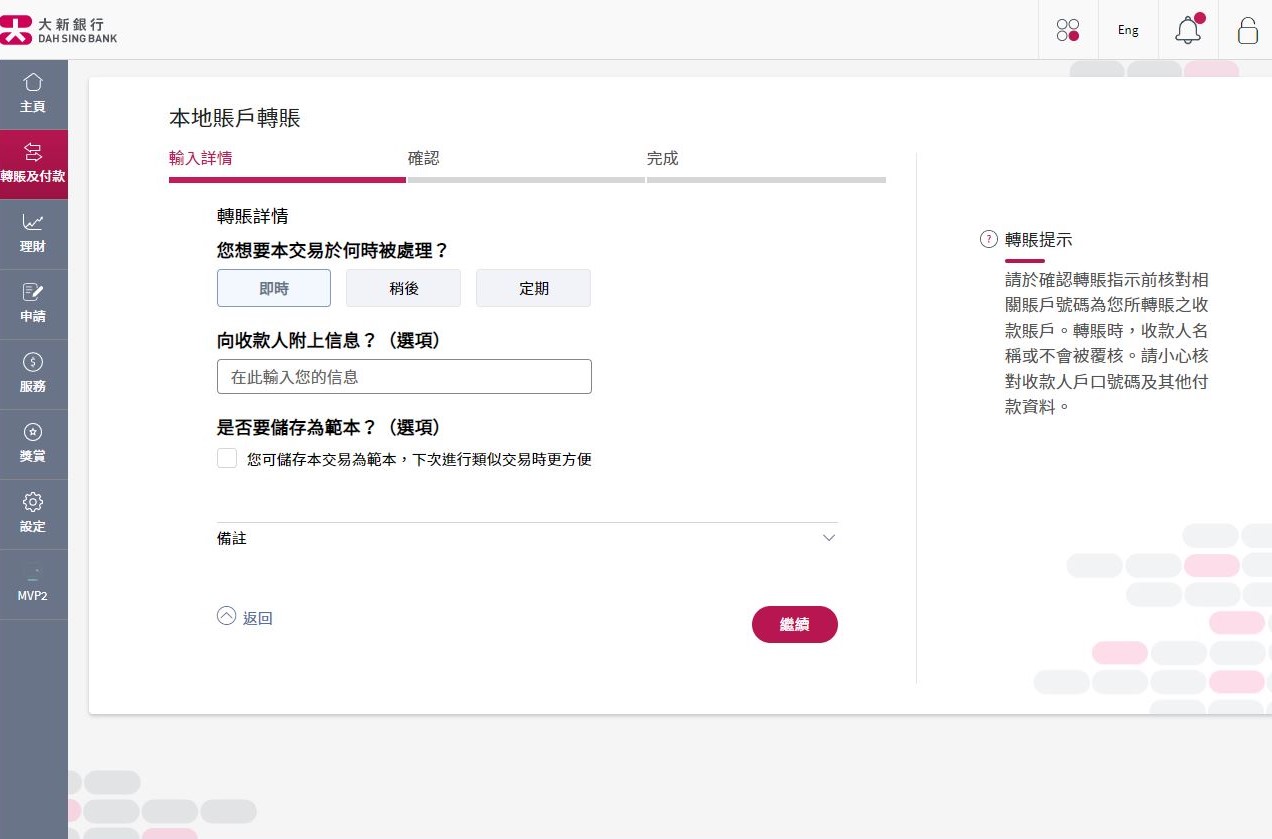Screen dimensions: 1272x839
Task: Open MVP2 sidebar item
Action: (33, 584)
